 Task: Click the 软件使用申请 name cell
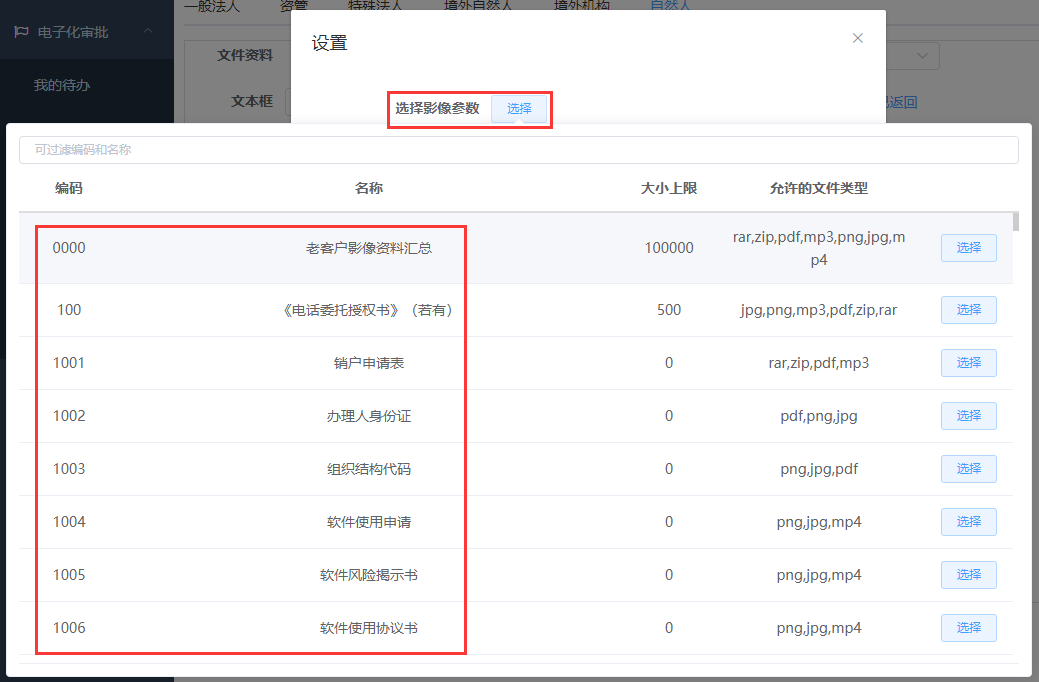368,522
